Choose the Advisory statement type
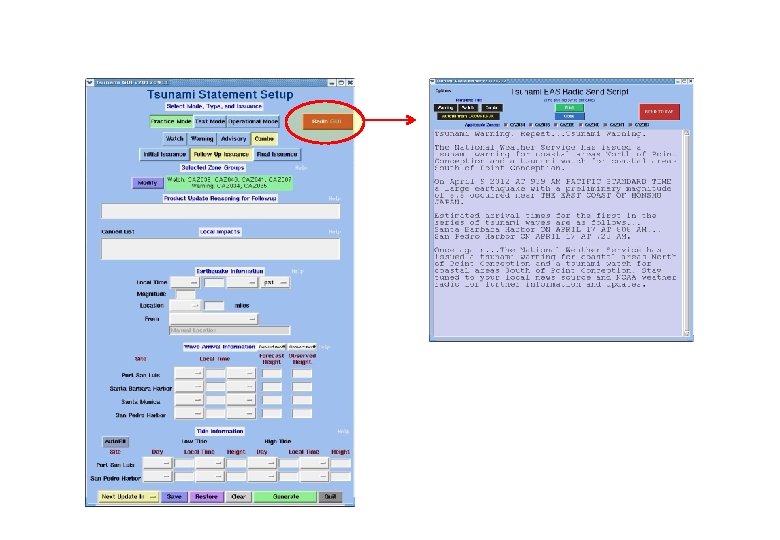This screenshot has height=540, width=780. click(x=233, y=139)
